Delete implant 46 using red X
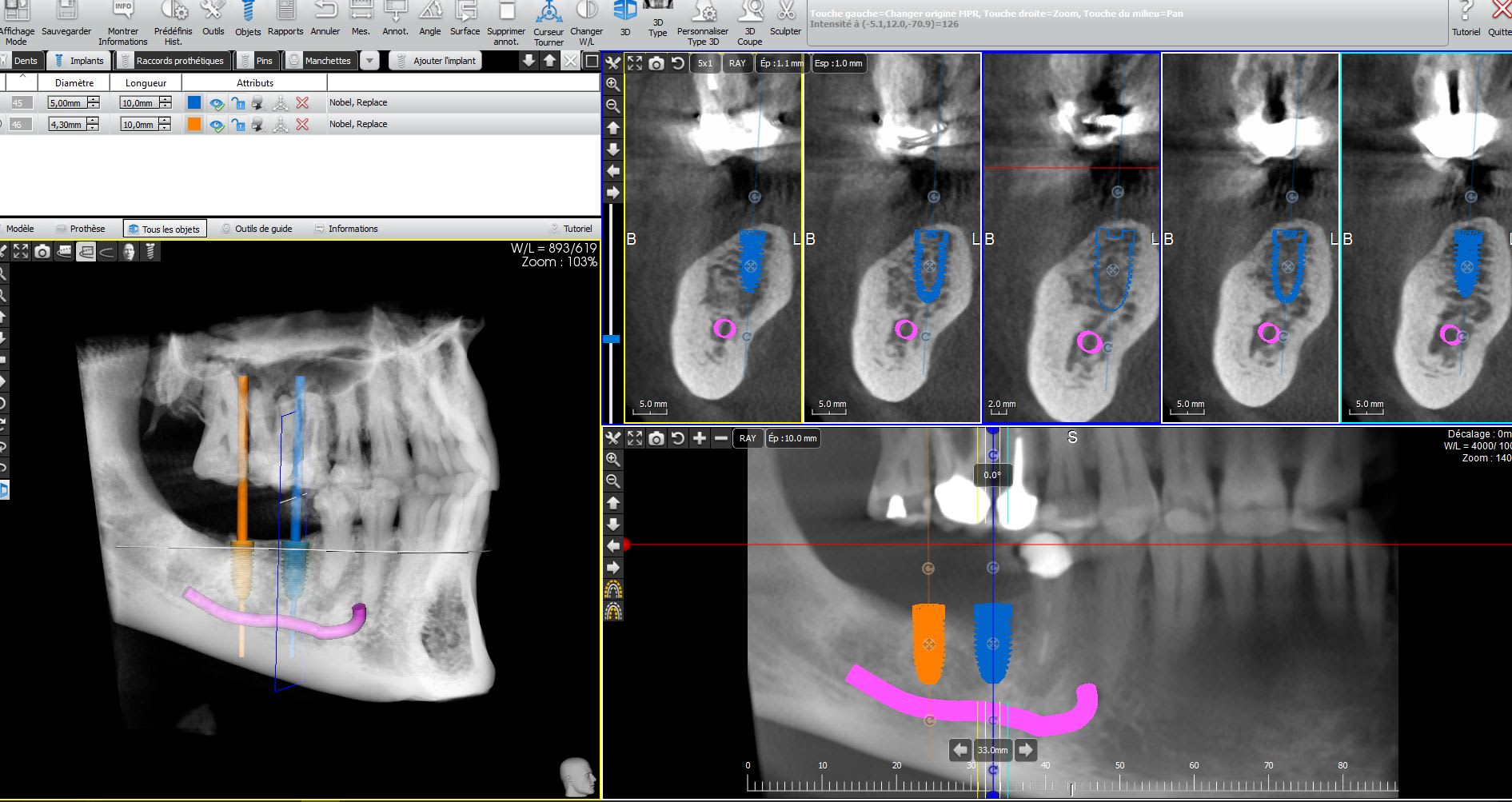Image resolution: width=1512 pixels, height=802 pixels. 302,124
